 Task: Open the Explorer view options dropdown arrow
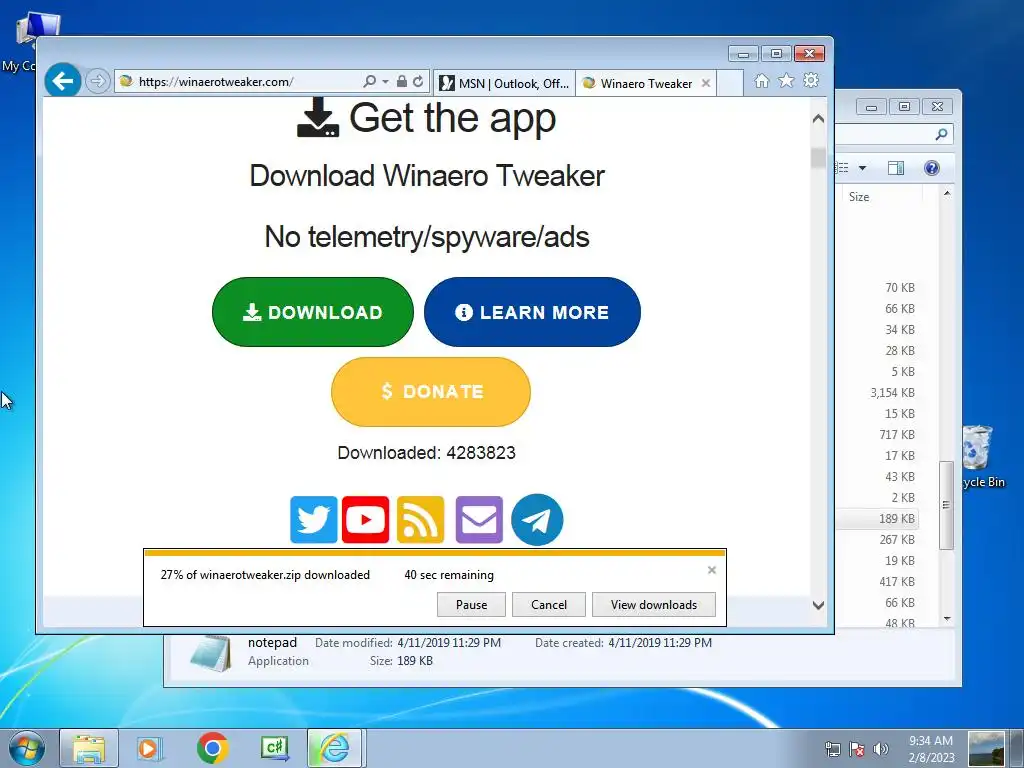tap(862, 168)
